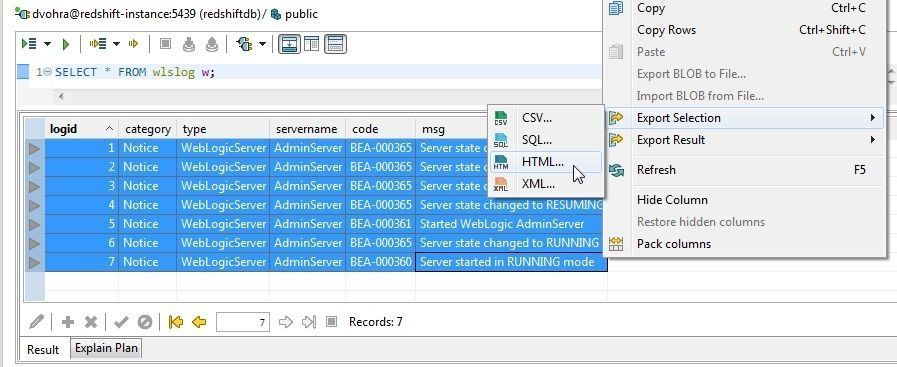Click the circle-slash cancel changes icon
The width and height of the screenshot is (897, 367).
pyautogui.click(x=145, y=322)
